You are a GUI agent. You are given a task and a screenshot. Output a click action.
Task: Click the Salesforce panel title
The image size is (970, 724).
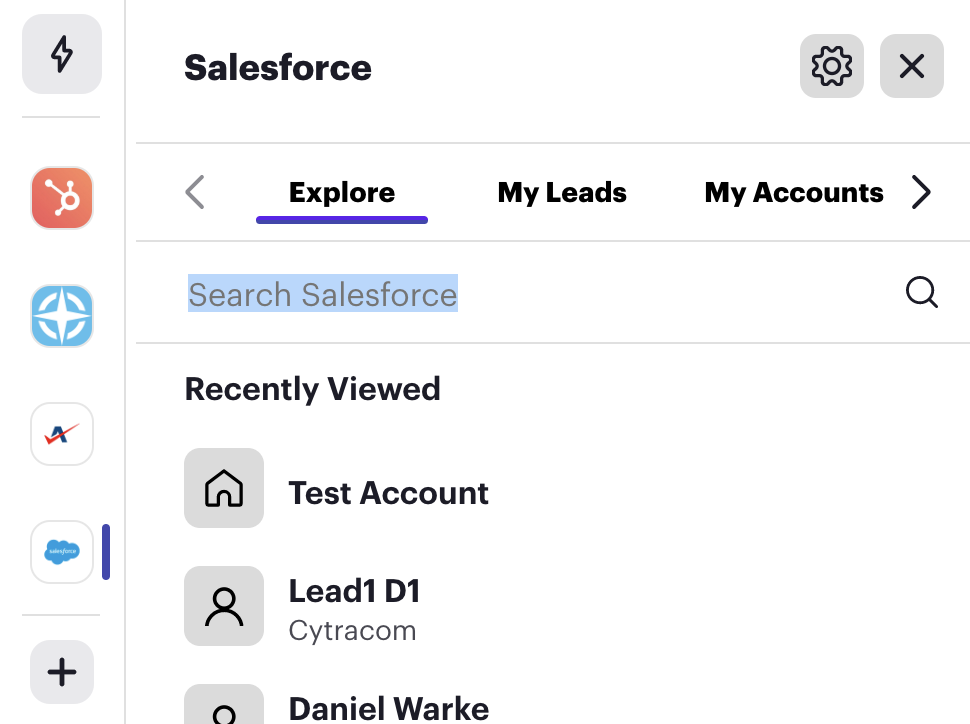point(278,67)
